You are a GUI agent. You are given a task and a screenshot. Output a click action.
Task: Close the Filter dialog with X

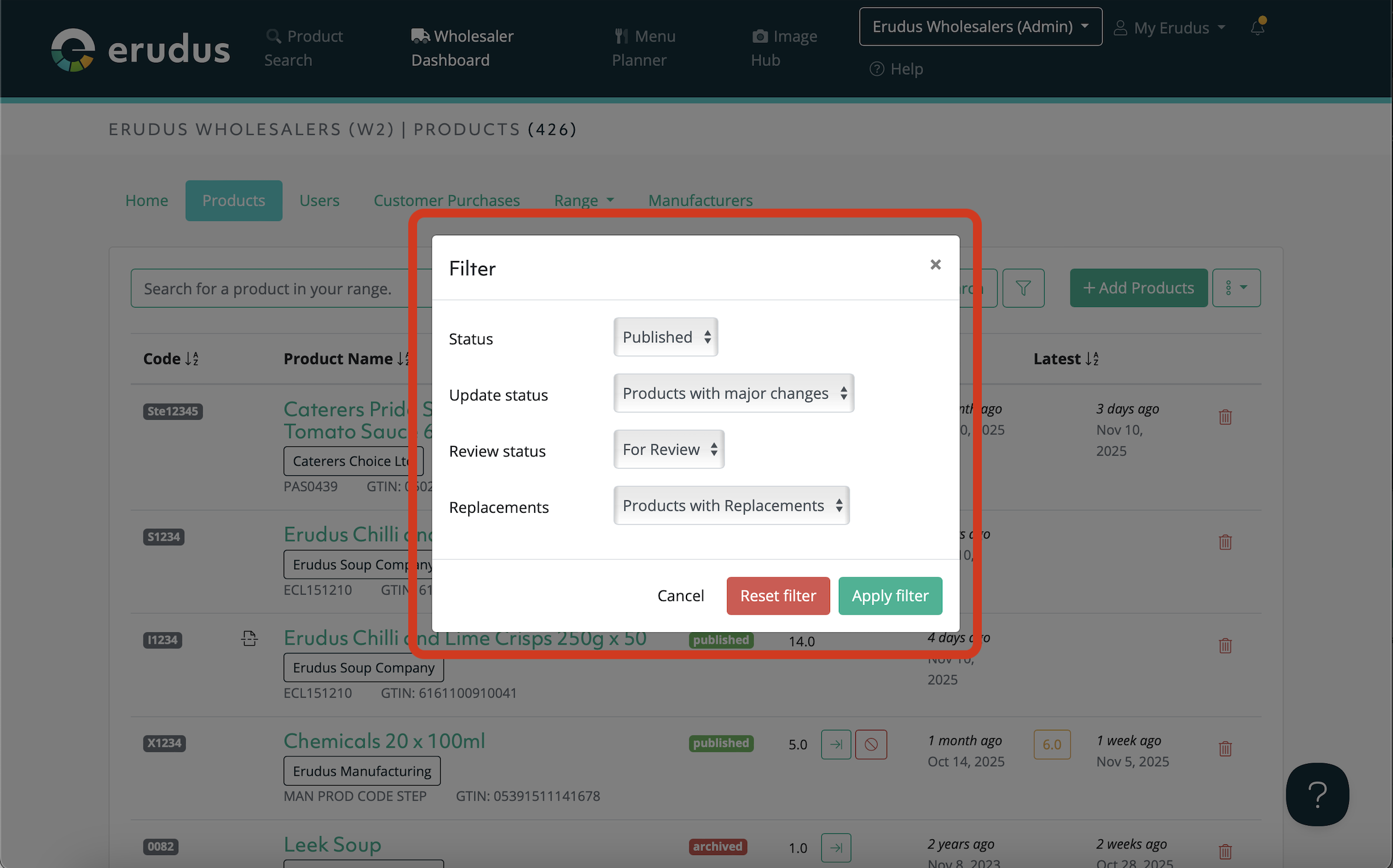coord(935,265)
